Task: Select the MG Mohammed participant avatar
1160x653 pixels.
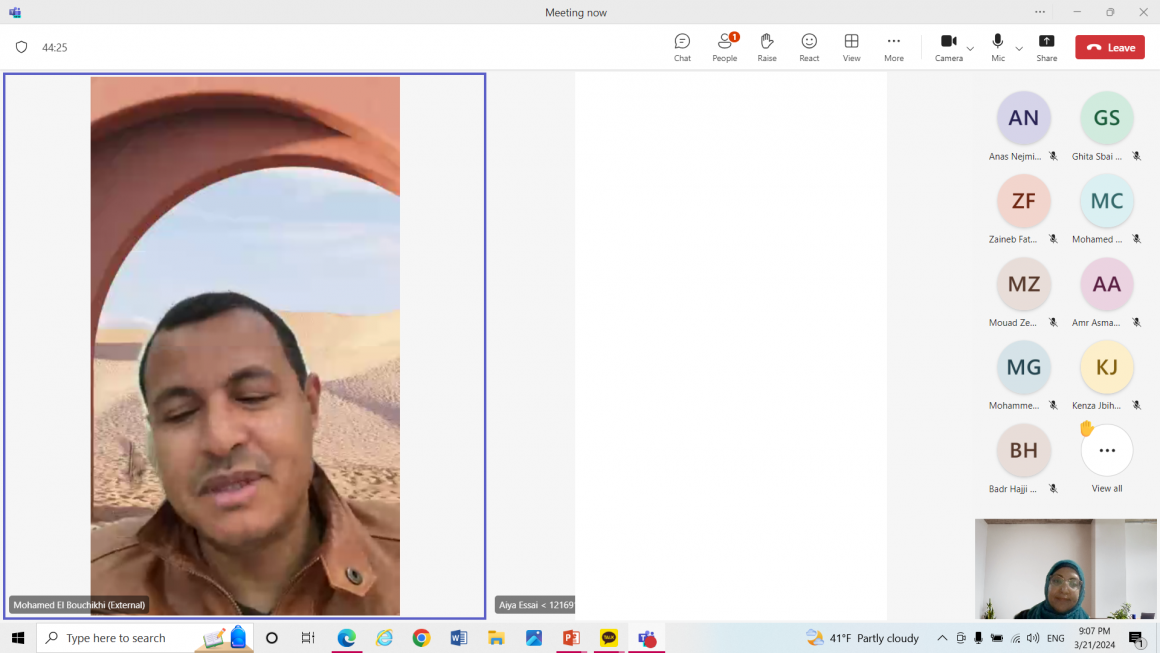Action: point(1023,367)
